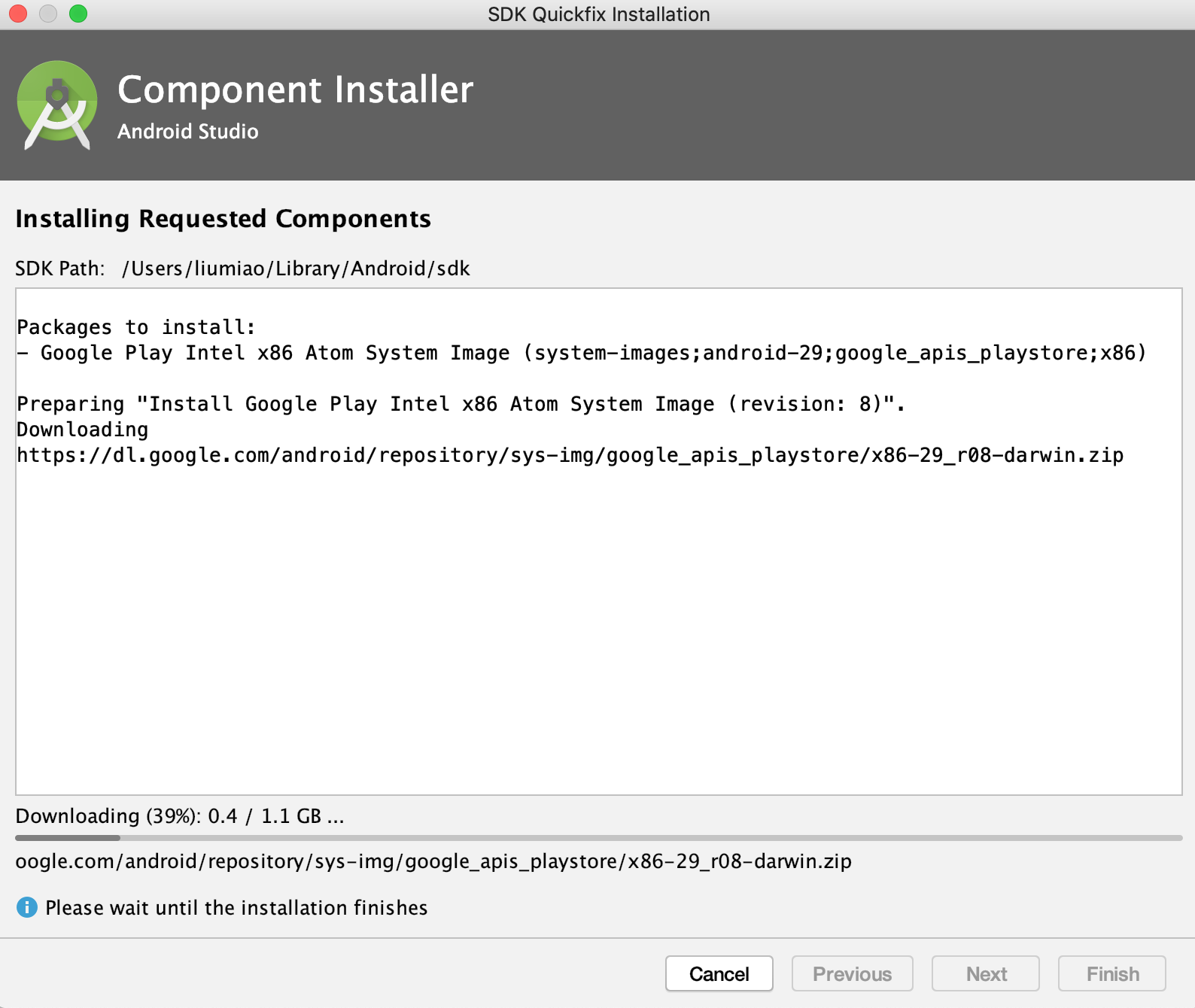Click the Android Studio logo icon
This screenshot has width=1195, height=1008.
pyautogui.click(x=57, y=105)
